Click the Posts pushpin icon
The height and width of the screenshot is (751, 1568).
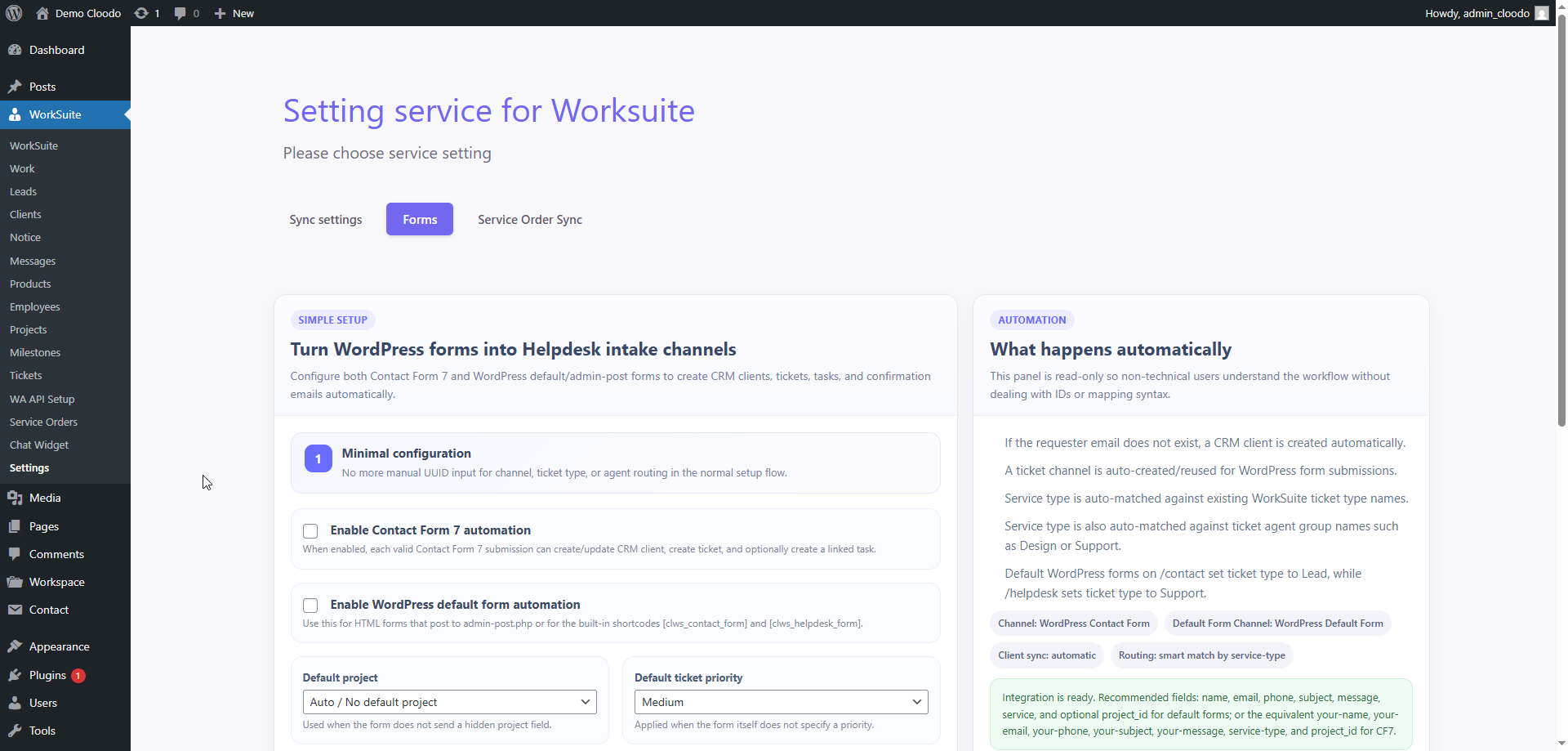15,87
